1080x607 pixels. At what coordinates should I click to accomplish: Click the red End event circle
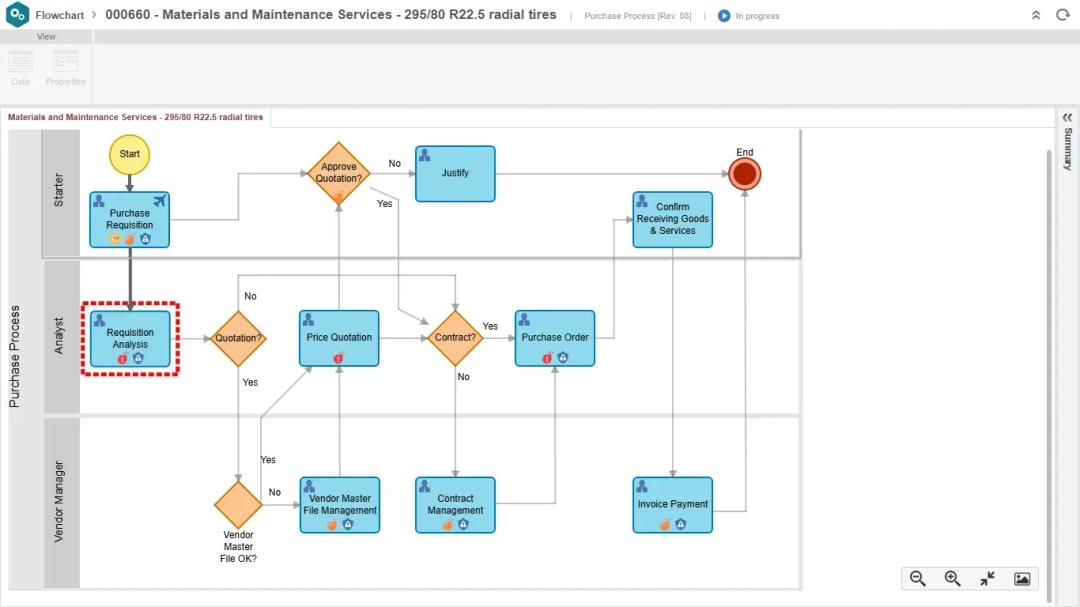(744, 174)
